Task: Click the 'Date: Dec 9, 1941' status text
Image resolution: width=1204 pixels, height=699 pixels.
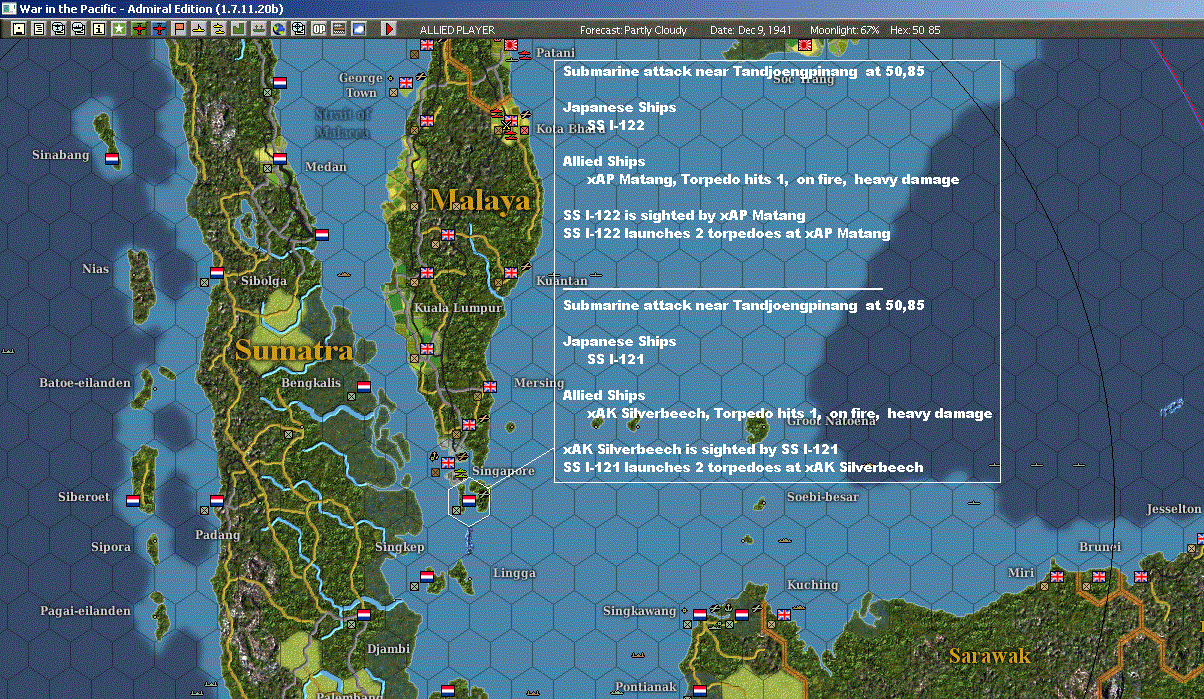Action: point(750,30)
